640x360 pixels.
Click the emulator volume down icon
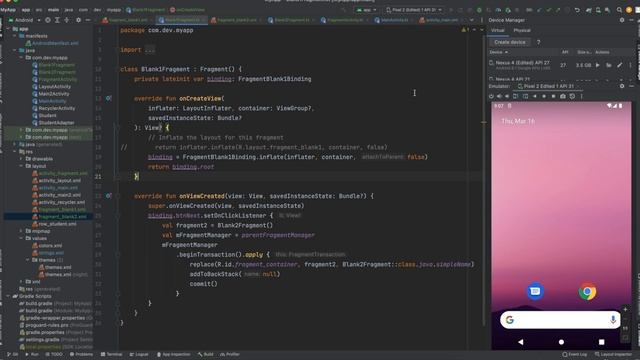[x=507, y=96]
